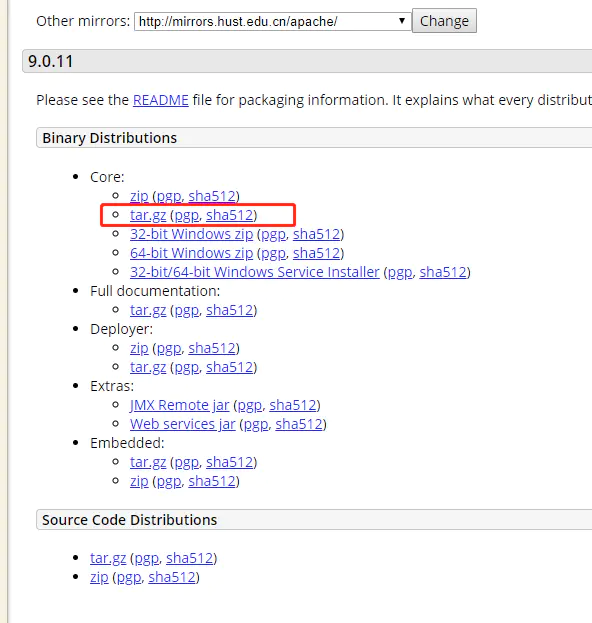Open sha512 checksum for Core zip
This screenshot has width=592, height=623.
pyautogui.click(x=212, y=196)
